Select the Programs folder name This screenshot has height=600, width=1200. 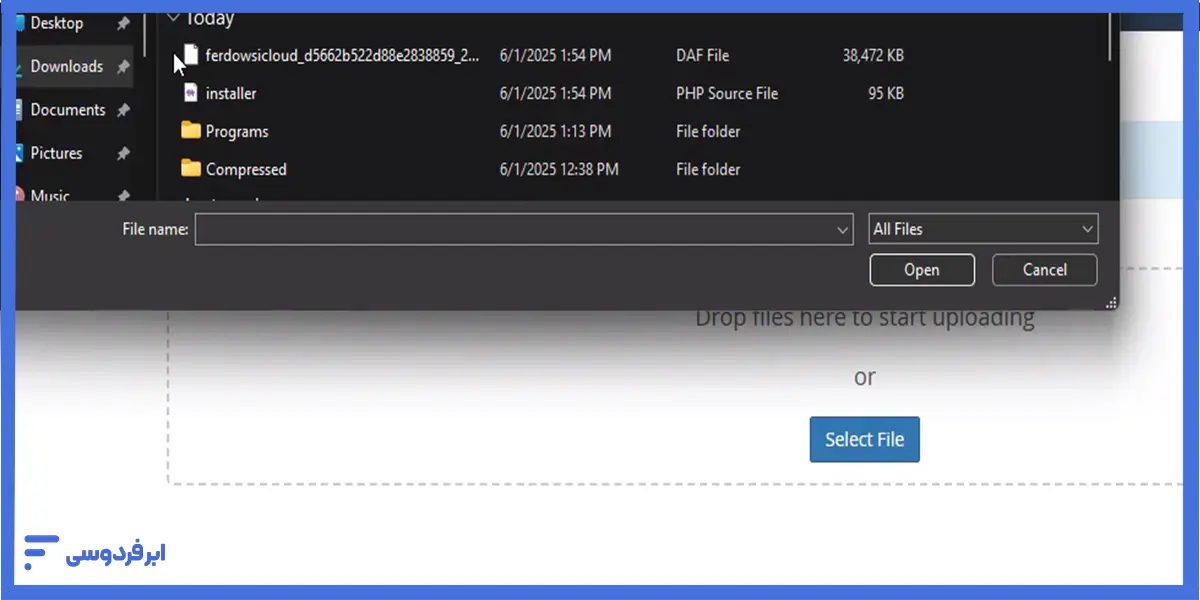pyautogui.click(x=237, y=131)
